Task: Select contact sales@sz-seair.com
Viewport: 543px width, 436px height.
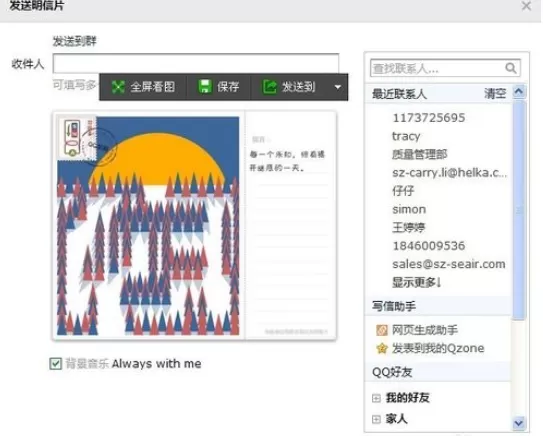Action: coord(449,264)
